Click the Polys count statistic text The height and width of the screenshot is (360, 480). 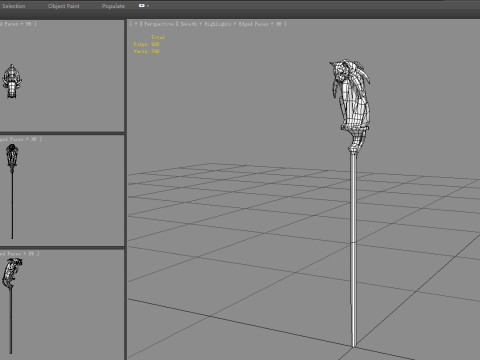[146, 44]
